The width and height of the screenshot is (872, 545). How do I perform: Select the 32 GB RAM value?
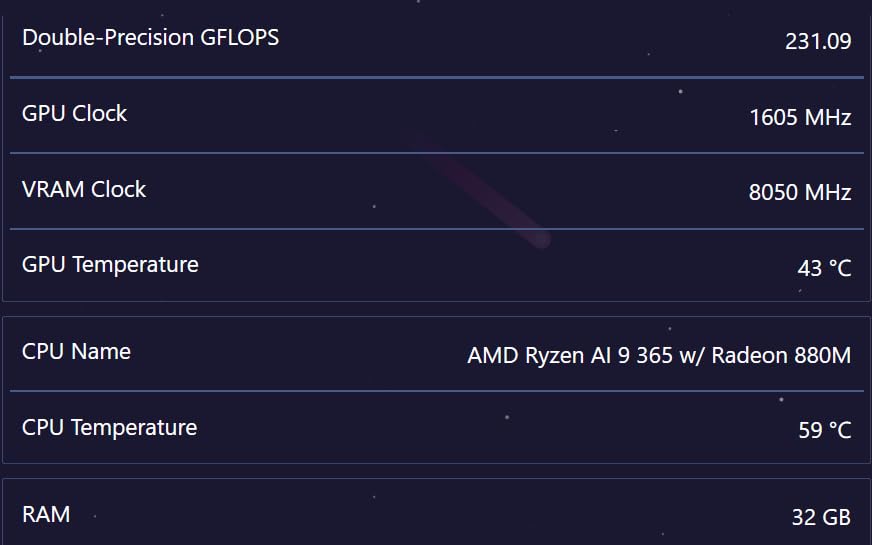pyautogui.click(x=821, y=517)
